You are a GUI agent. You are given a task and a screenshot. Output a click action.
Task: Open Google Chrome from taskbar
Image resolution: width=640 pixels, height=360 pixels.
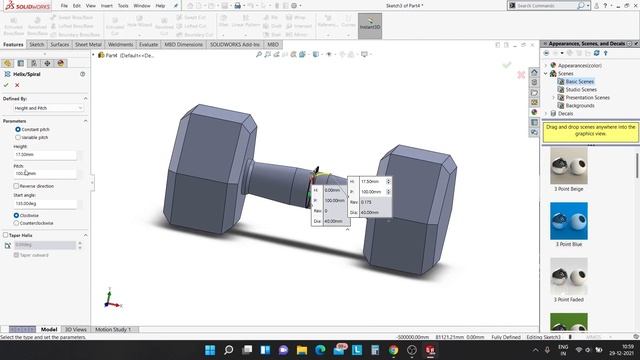(393, 350)
